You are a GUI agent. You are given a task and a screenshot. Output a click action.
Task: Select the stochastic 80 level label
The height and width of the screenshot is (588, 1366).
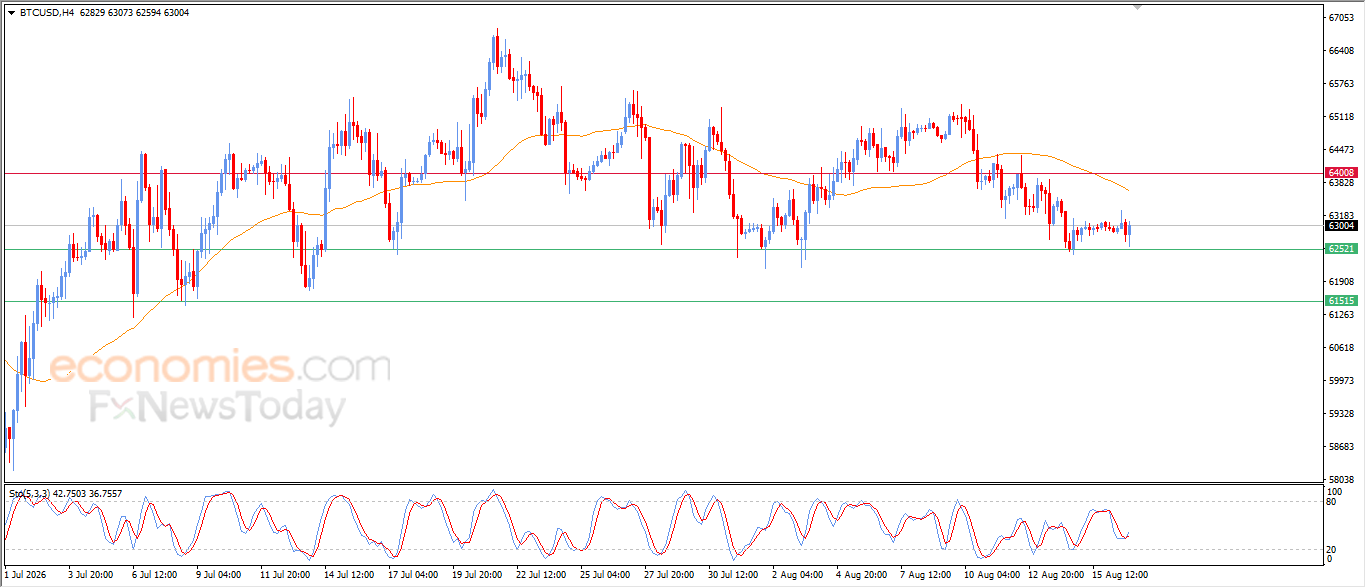(x=1332, y=502)
